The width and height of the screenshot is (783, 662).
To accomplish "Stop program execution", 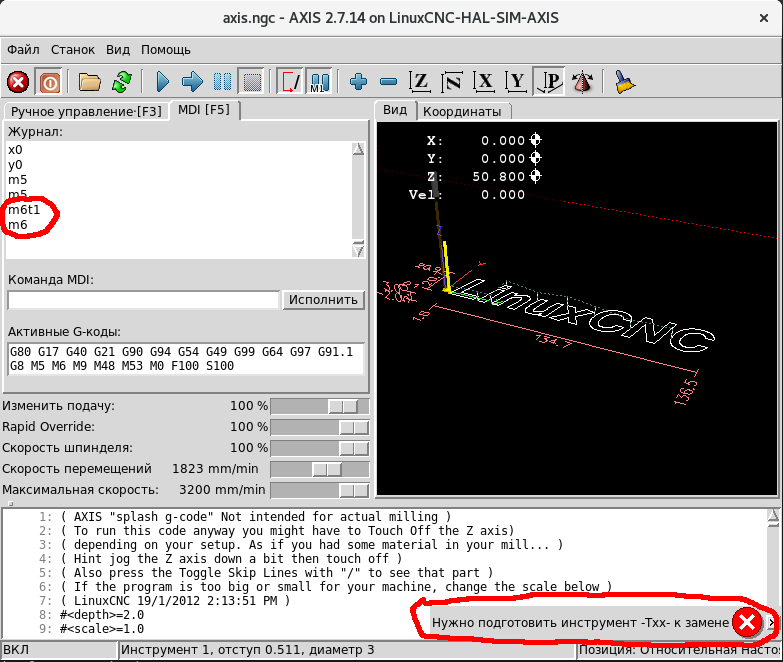I will 252,82.
